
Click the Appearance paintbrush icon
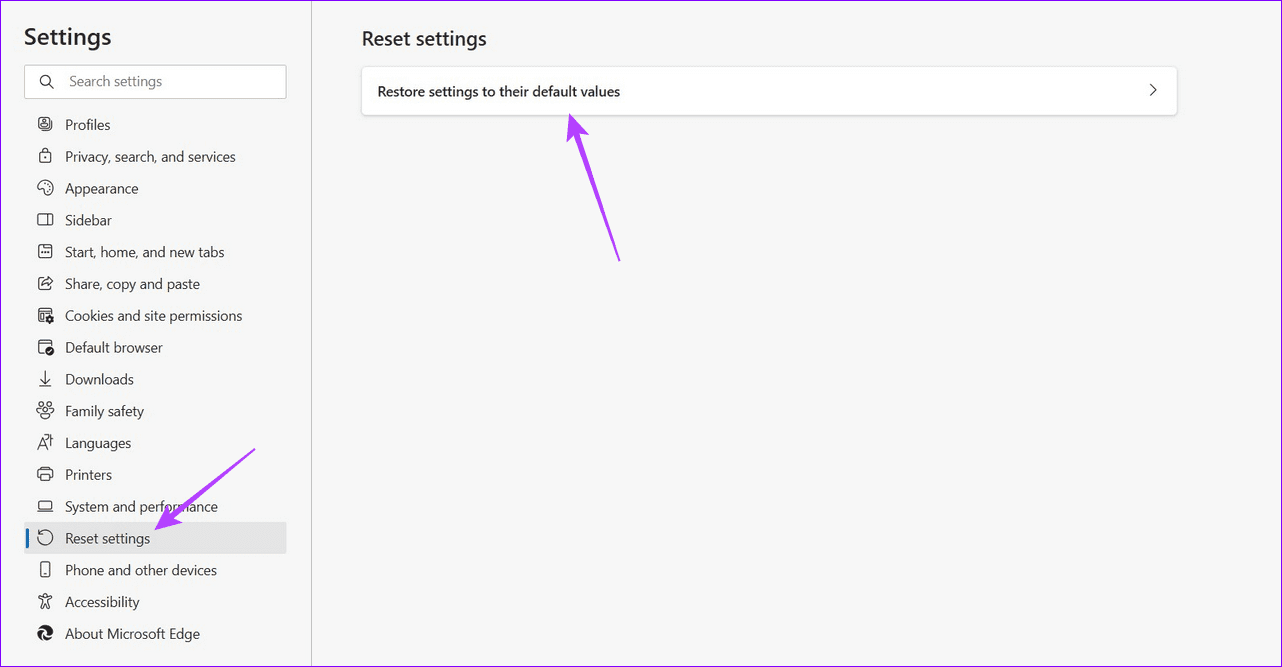tap(45, 188)
